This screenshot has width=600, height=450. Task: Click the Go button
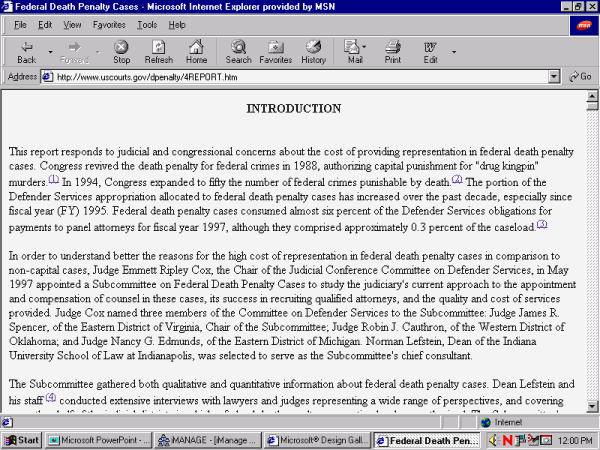[581, 77]
